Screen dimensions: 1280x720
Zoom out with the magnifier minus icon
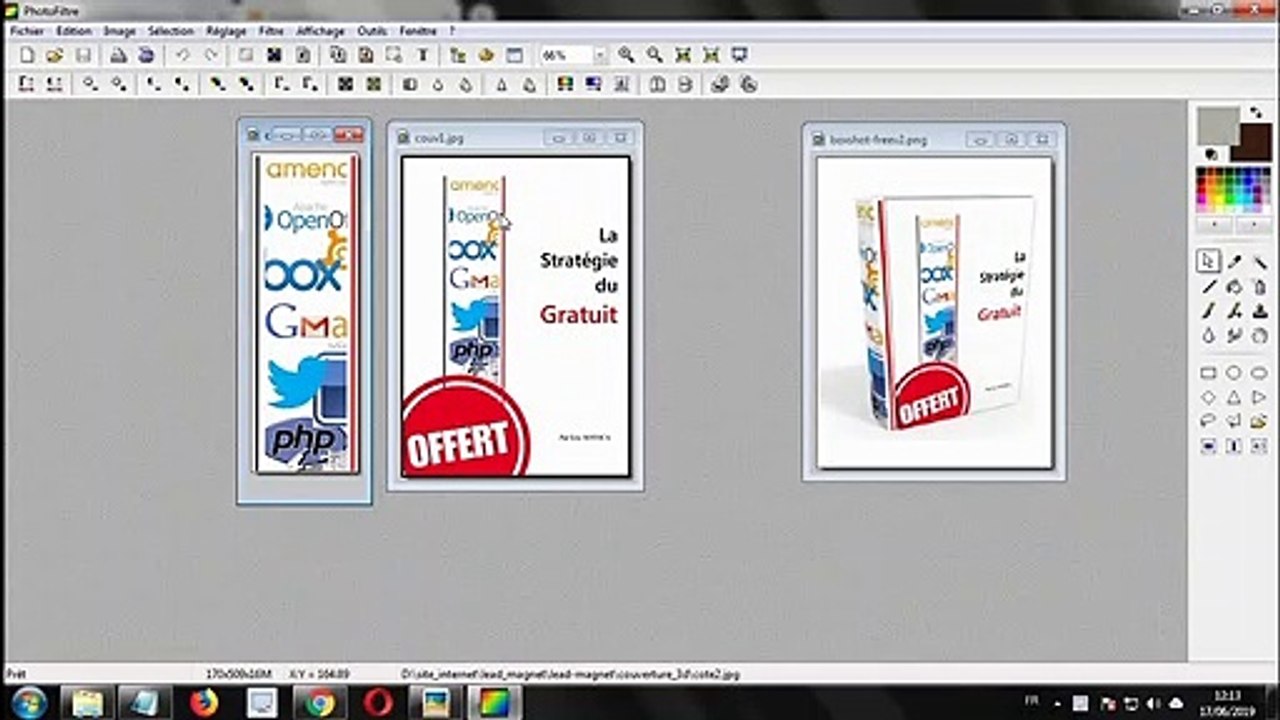654,55
